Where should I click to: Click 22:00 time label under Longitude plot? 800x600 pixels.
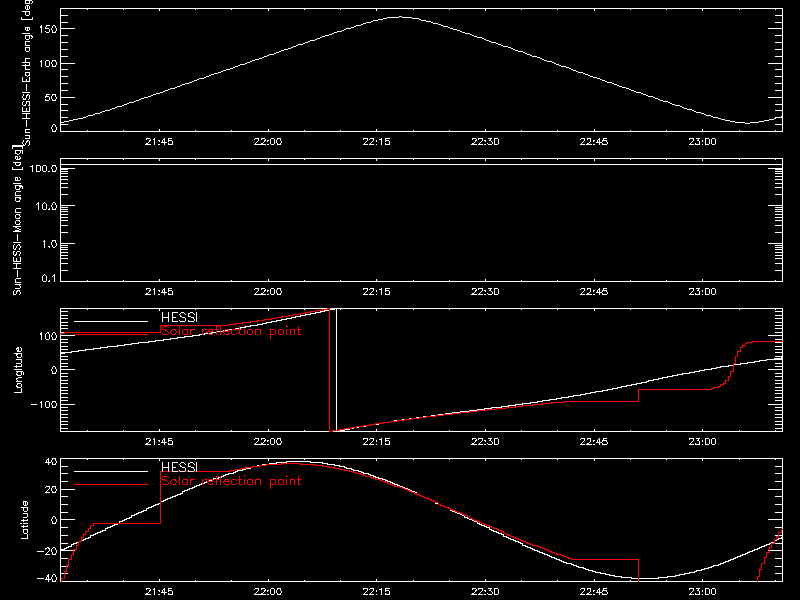[x=268, y=442]
